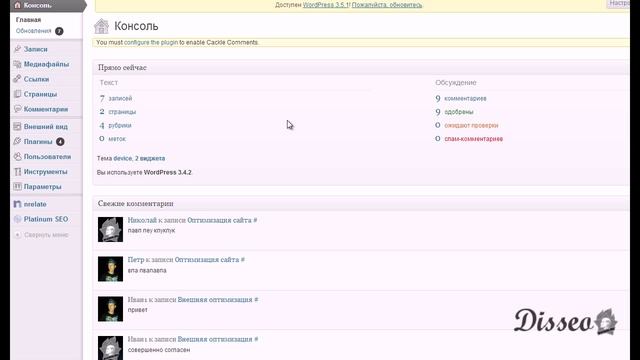Click Петр's comment avatar

[110, 269]
